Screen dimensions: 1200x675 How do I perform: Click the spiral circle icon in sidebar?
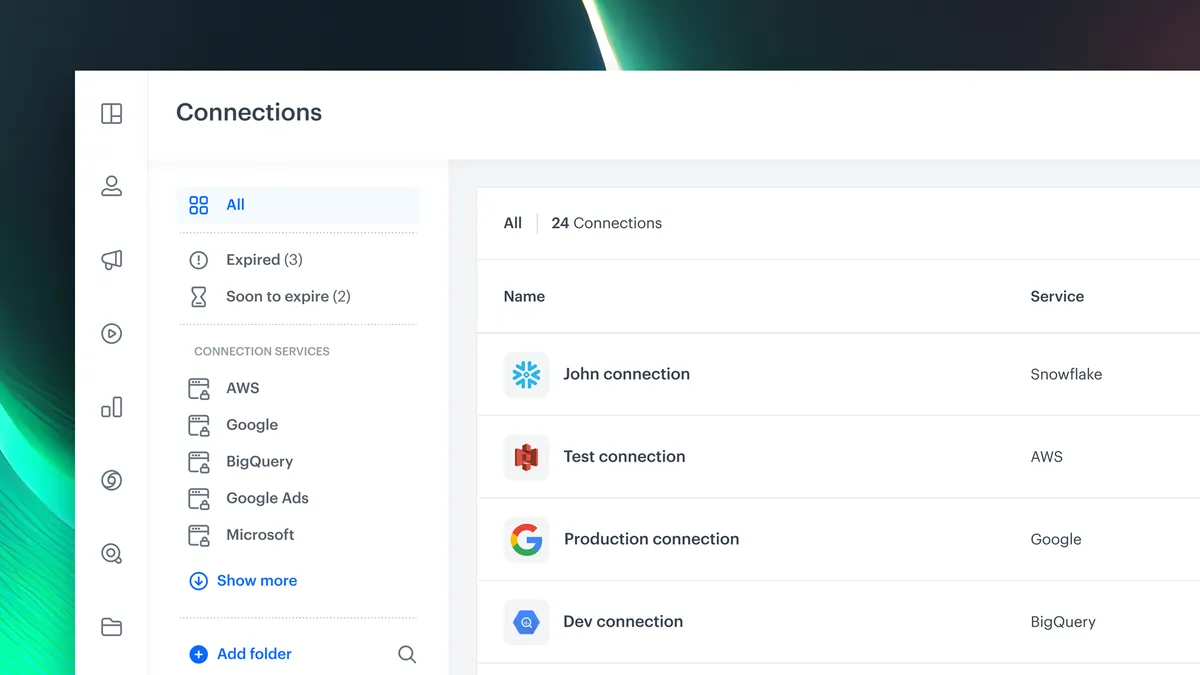(111, 481)
